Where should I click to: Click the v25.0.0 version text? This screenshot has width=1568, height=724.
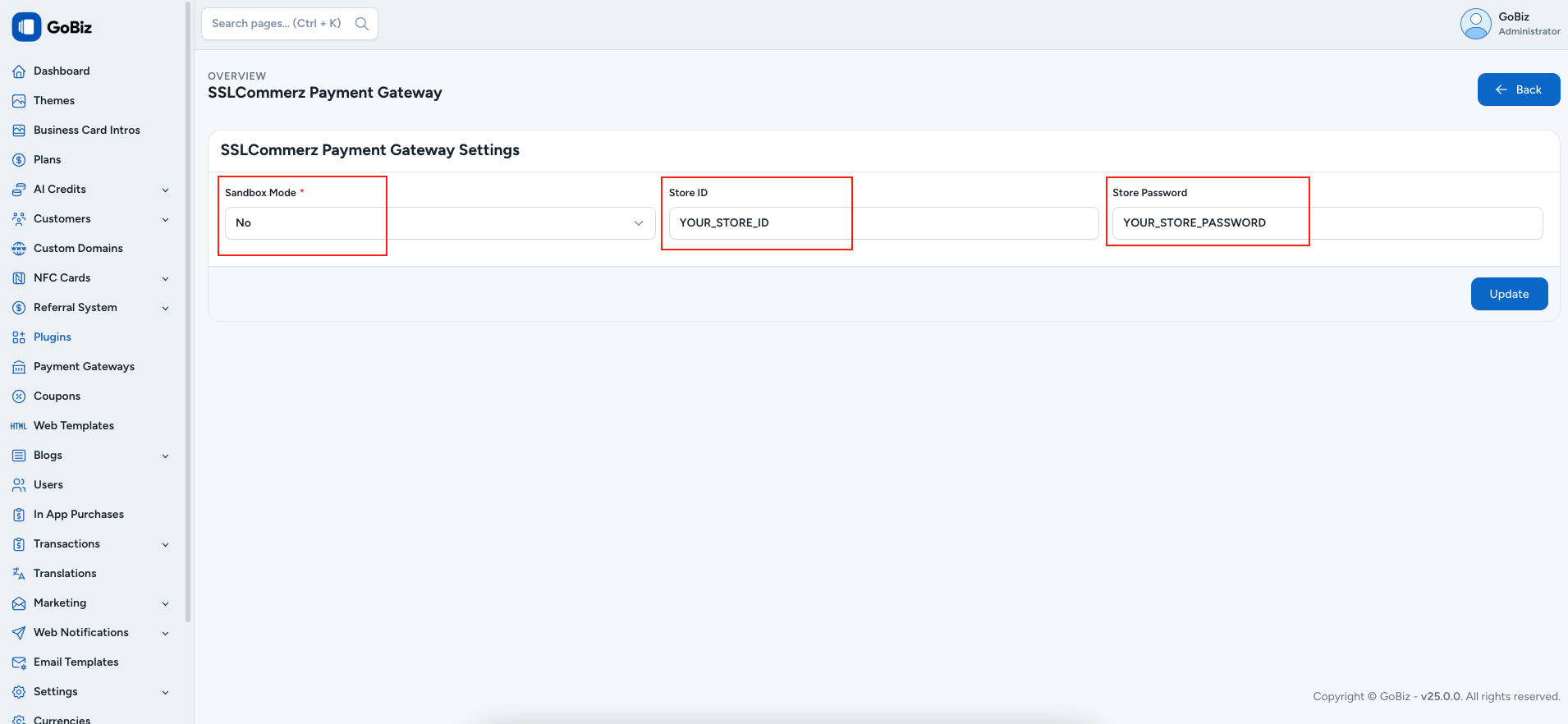[1441, 697]
